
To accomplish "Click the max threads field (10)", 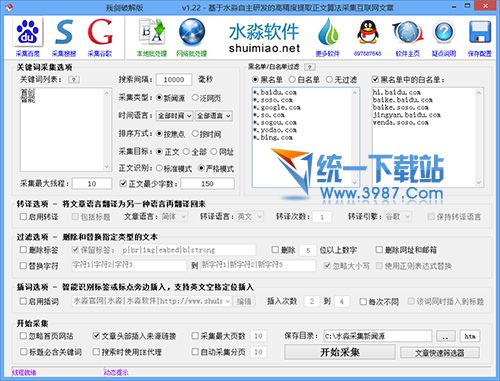I will 92,184.
